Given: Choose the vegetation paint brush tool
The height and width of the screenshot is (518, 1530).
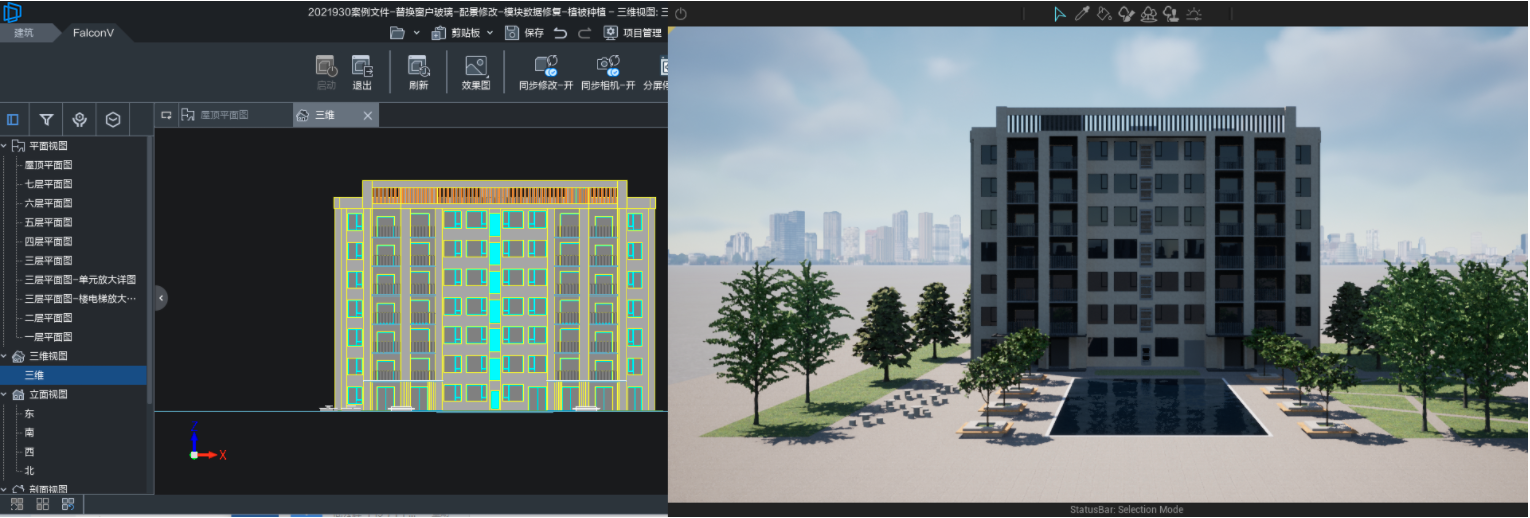Looking at the screenshot, I should pos(1126,14).
